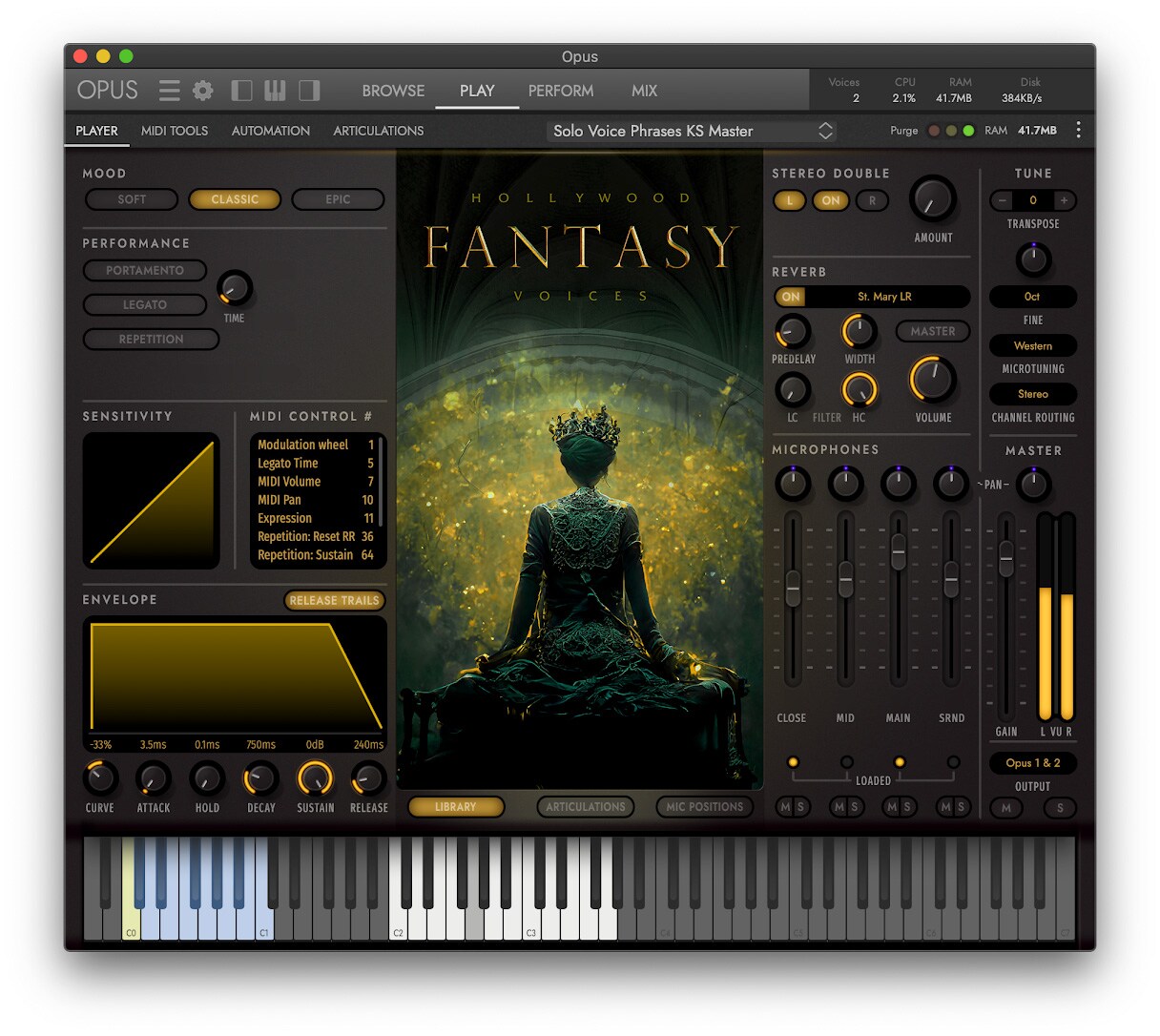Toggle the RELEASE TRAILS button
The width and height of the screenshot is (1160, 1036).
334,600
